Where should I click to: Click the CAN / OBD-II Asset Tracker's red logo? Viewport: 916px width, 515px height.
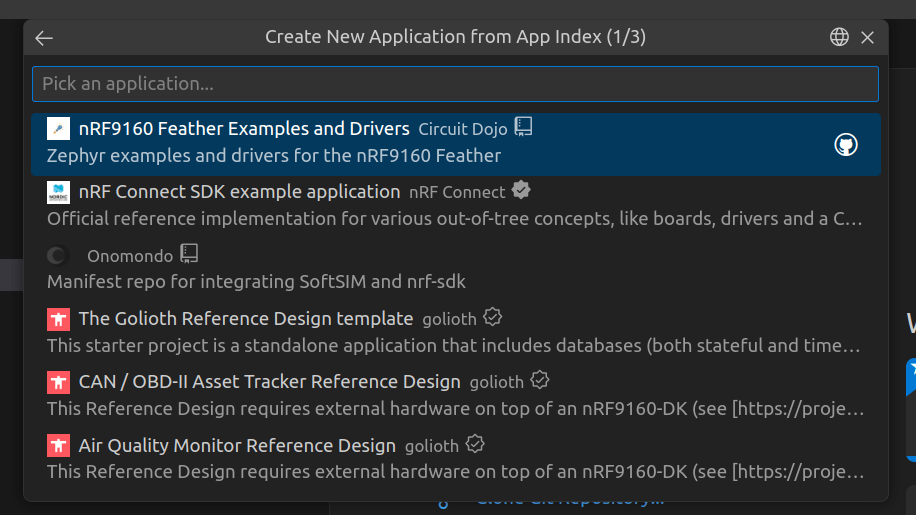pos(58,382)
